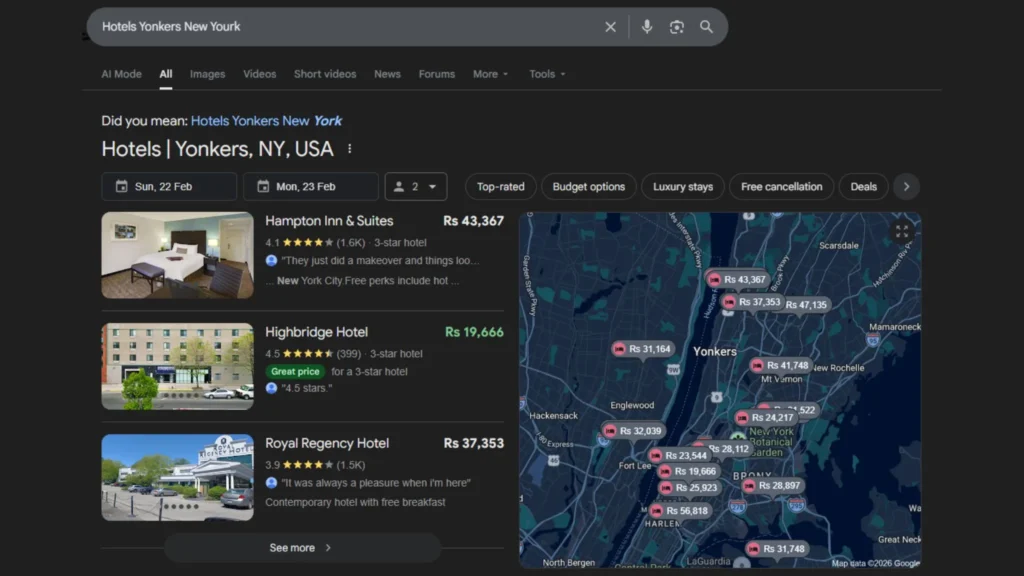This screenshot has width=1024, height=576.
Task: Switch to the Short videos tab
Action: point(325,74)
